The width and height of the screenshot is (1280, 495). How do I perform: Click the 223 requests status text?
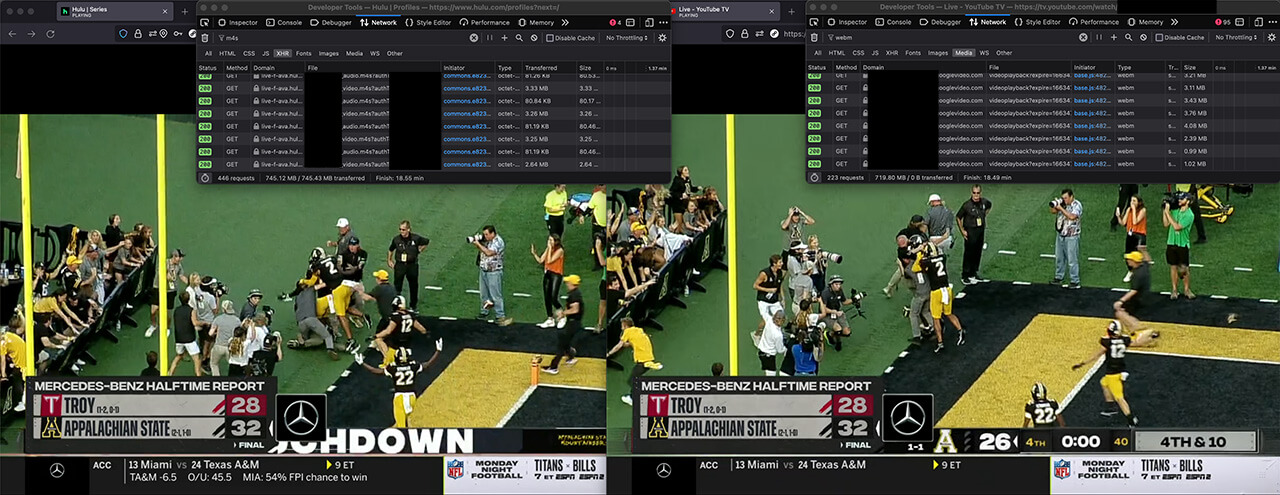pyautogui.click(x=846, y=177)
